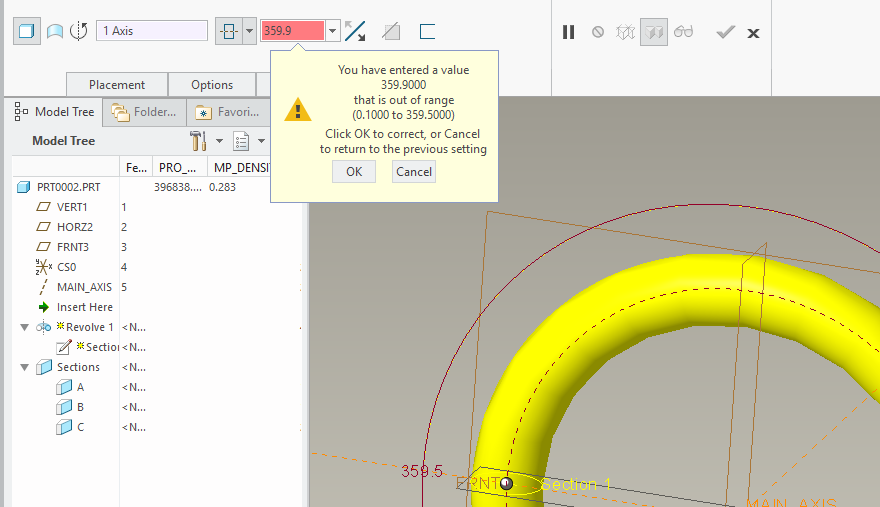Select the revolve as surface icon
The width and height of the screenshot is (880, 507).
point(54,31)
